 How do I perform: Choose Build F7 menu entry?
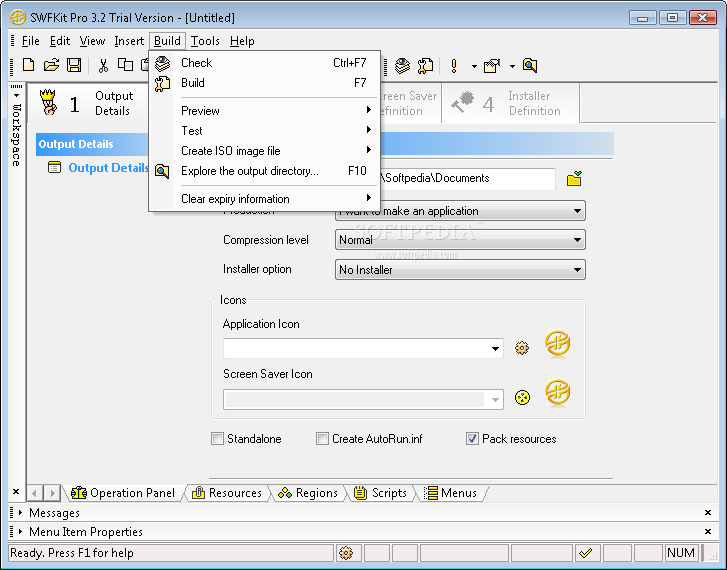264,83
